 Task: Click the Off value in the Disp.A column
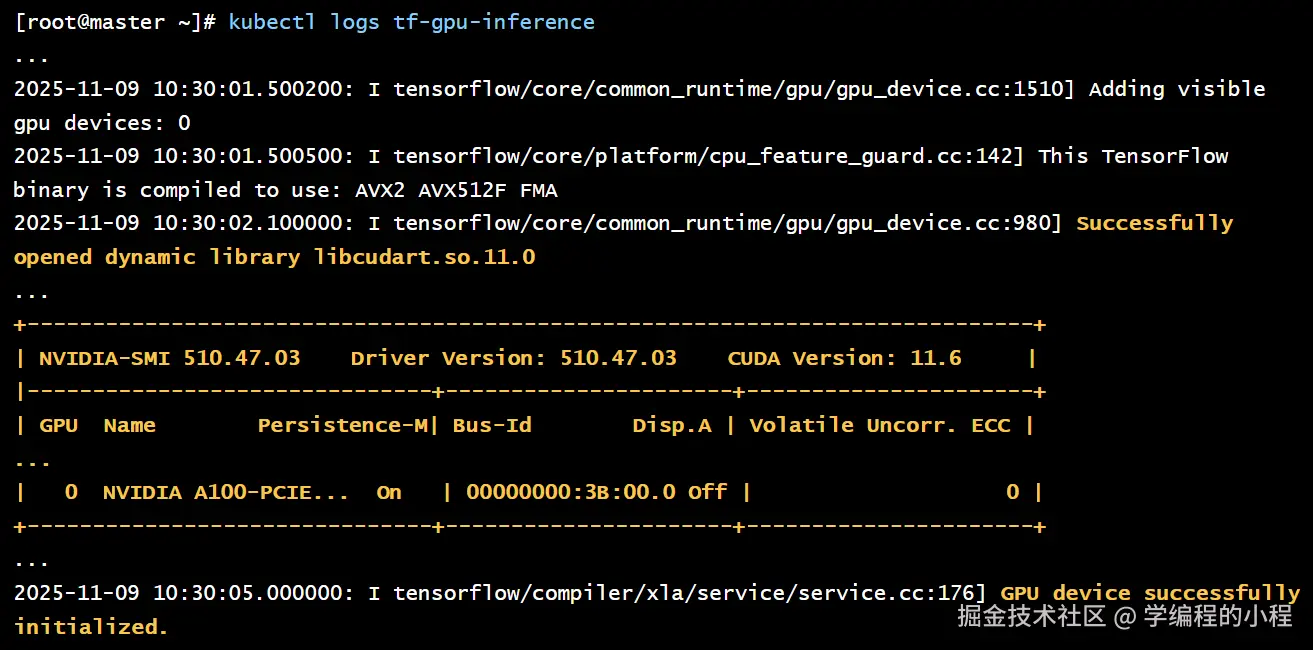coord(707,492)
